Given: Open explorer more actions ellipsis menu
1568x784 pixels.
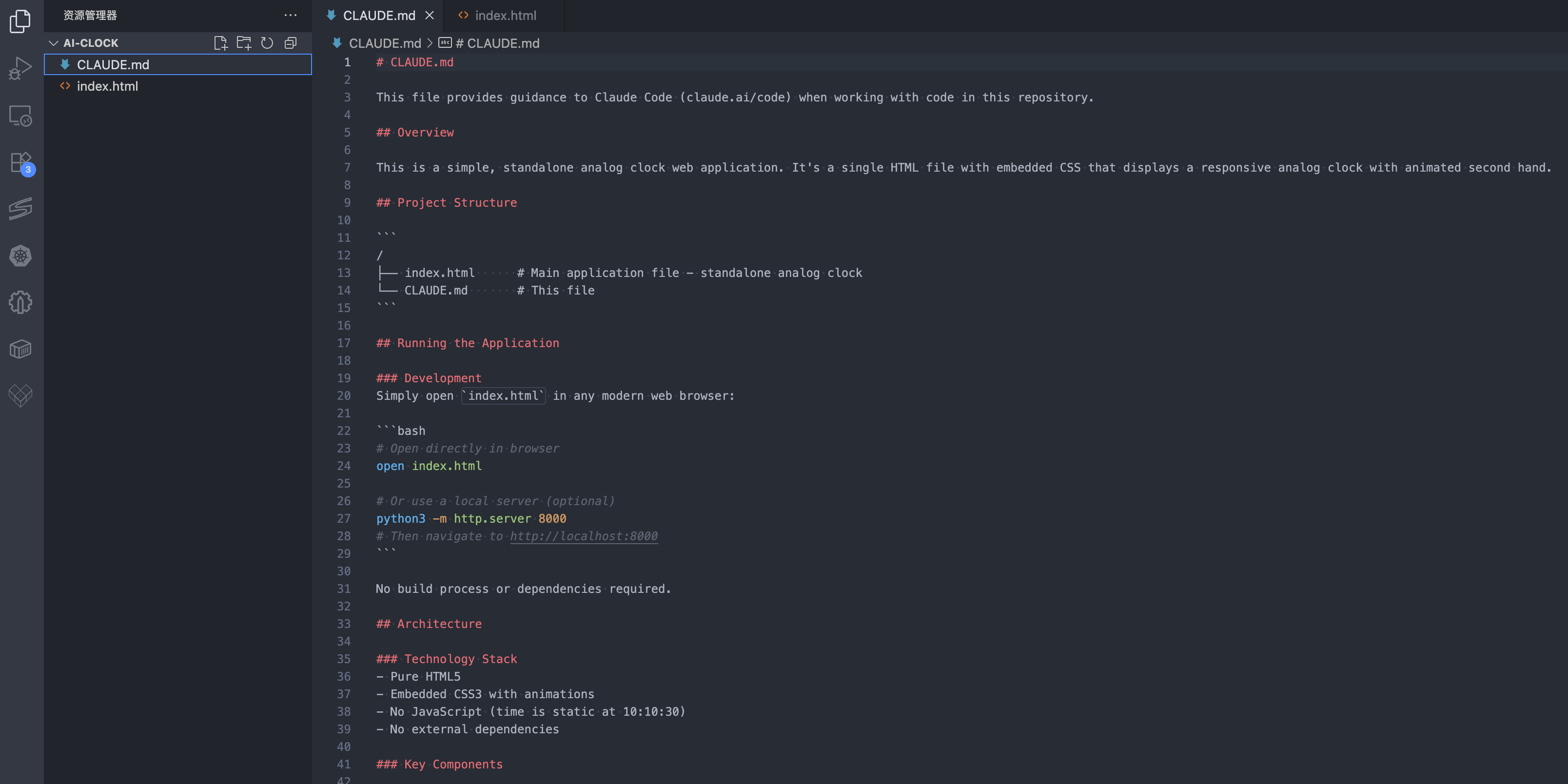Looking at the screenshot, I should click(x=291, y=15).
